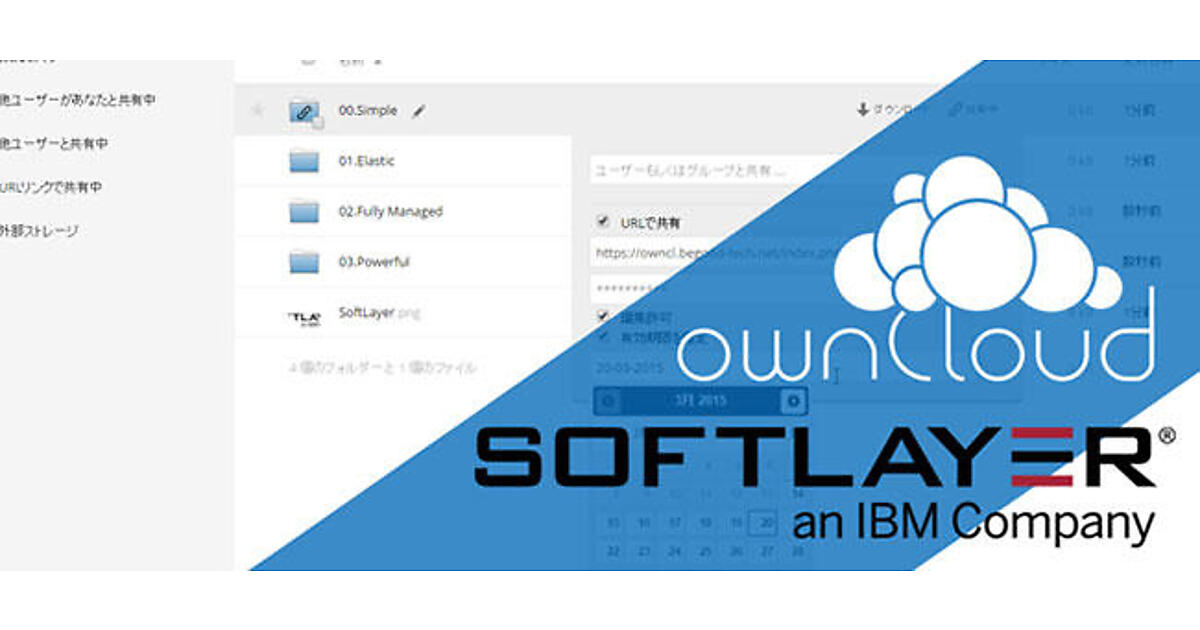Click the rename pencil next to 00.Simple
This screenshot has height=630, width=1200.
click(x=418, y=111)
